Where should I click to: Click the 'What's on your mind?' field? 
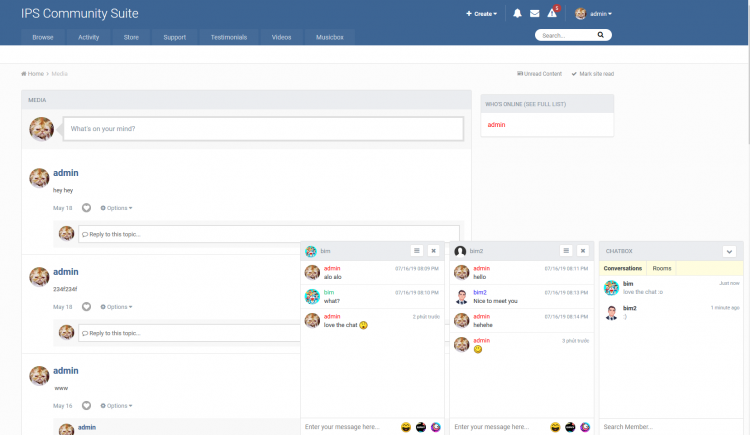[x=263, y=129]
